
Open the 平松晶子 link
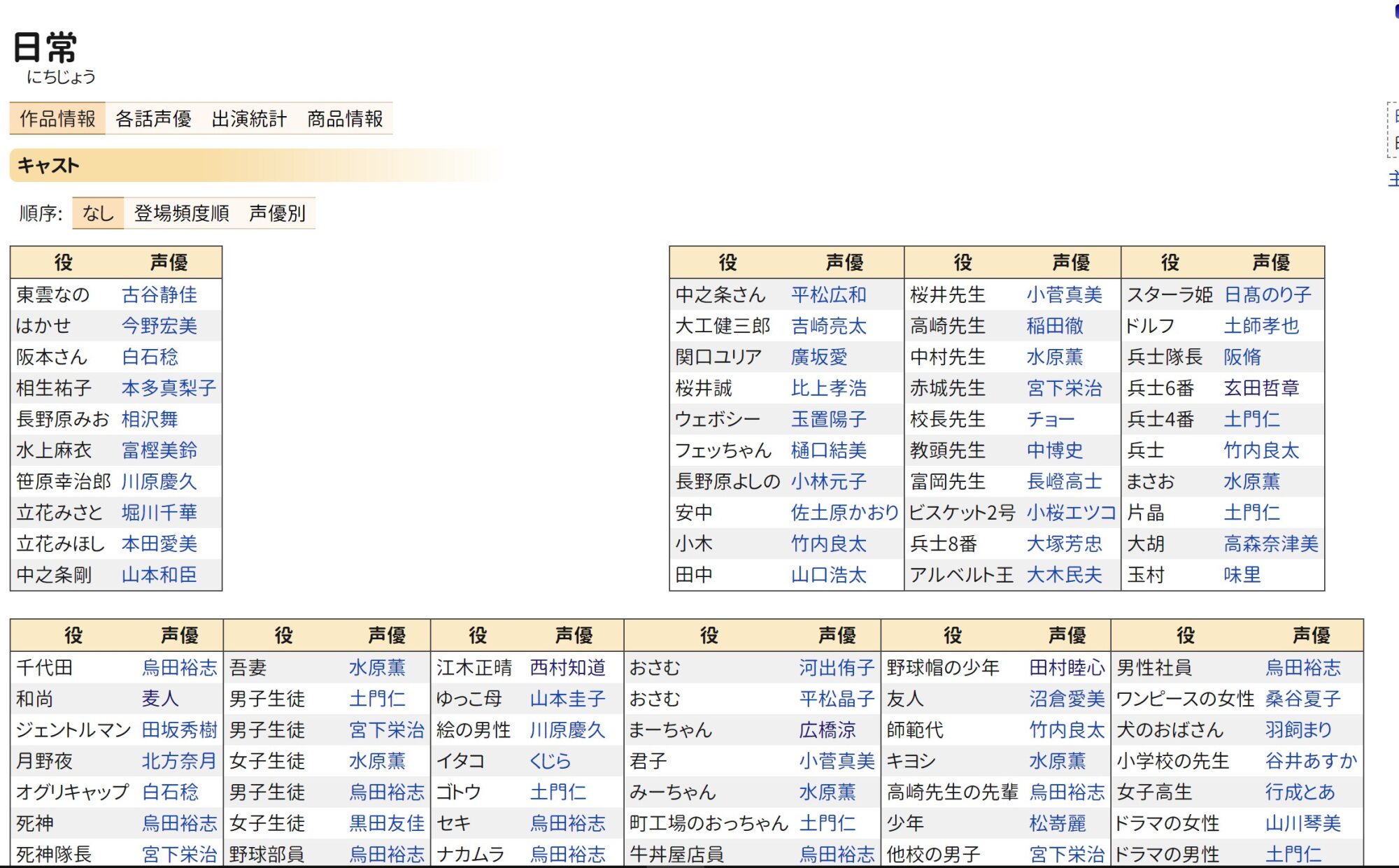(x=837, y=699)
